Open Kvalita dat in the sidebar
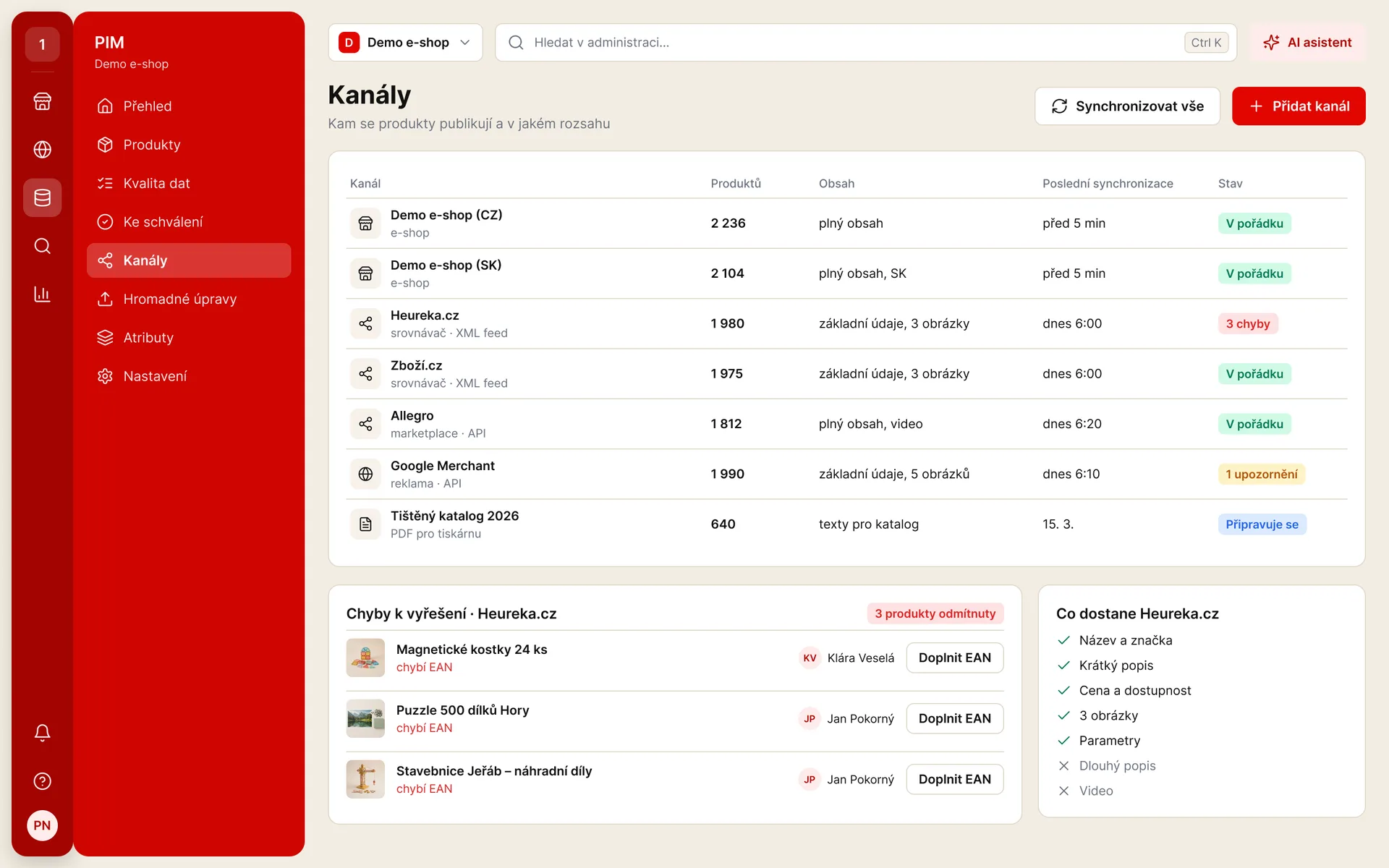The image size is (1389, 868). 189,183
